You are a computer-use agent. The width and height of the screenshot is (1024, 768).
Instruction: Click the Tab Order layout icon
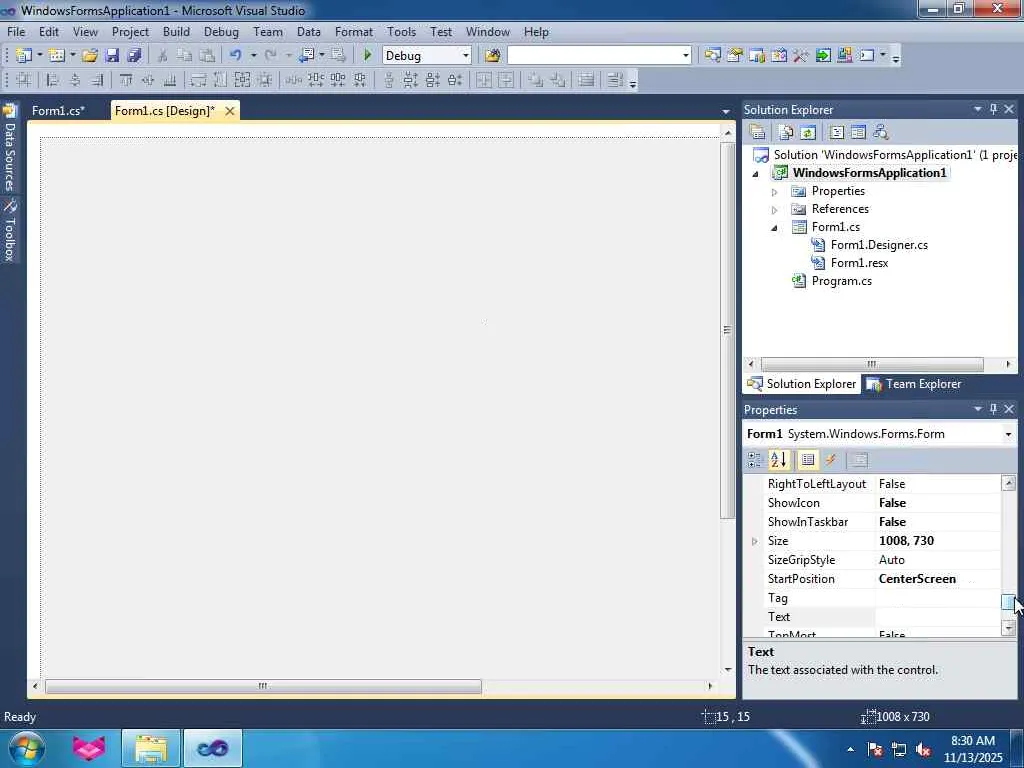coord(615,80)
